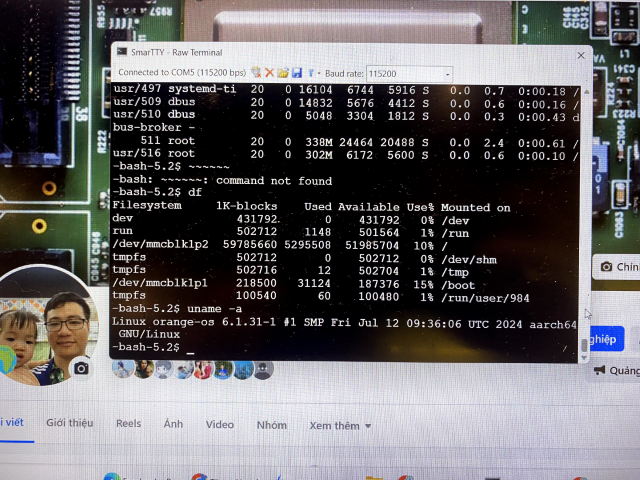Screen dimensions: 640x480
Task: Click the blue button right of the terminal
Action: 608,340
